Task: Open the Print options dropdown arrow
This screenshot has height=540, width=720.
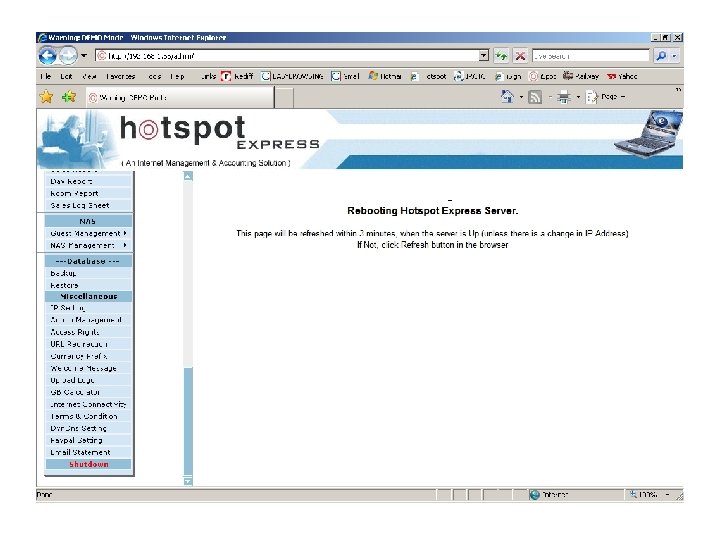Action: coord(578,97)
